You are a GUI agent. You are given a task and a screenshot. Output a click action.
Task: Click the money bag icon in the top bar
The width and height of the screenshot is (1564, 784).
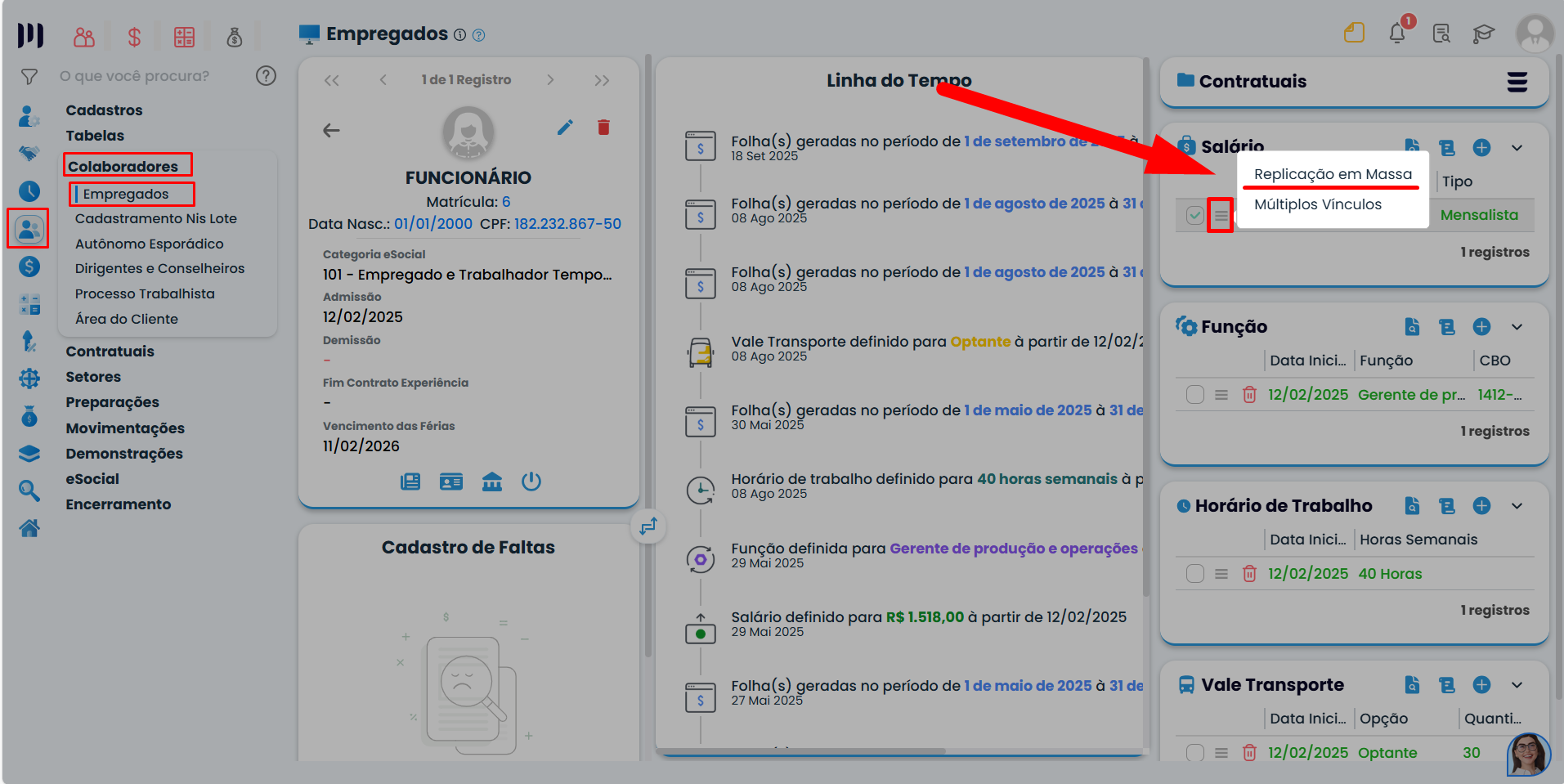[x=235, y=37]
